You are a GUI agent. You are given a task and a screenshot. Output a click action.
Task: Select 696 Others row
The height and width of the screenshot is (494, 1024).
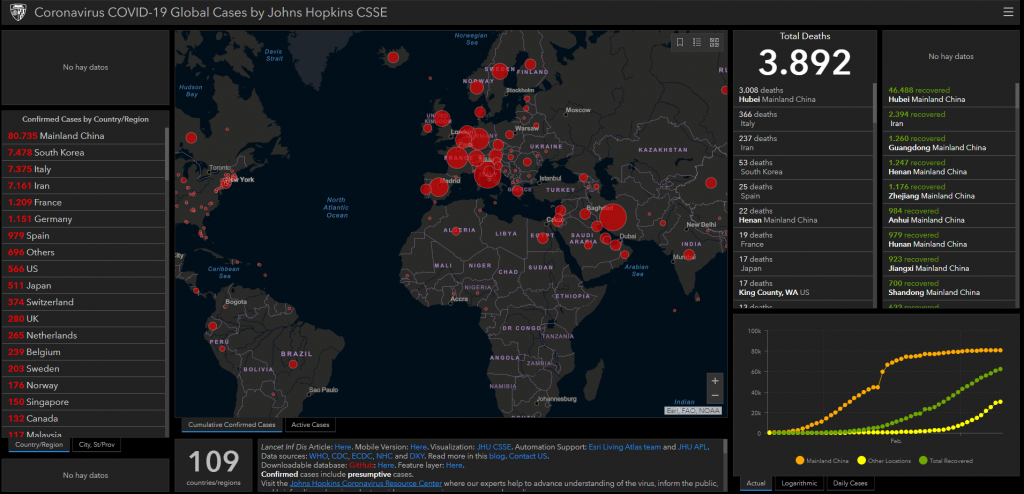[x=85, y=252]
